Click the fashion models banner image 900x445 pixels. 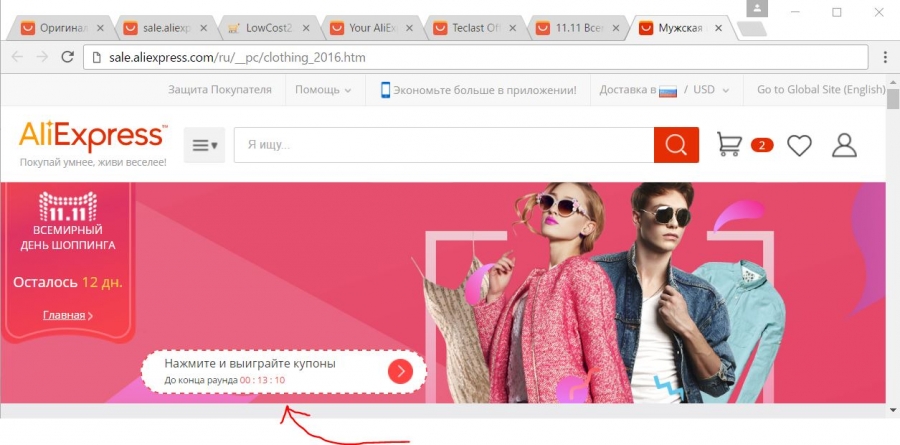(x=597, y=293)
